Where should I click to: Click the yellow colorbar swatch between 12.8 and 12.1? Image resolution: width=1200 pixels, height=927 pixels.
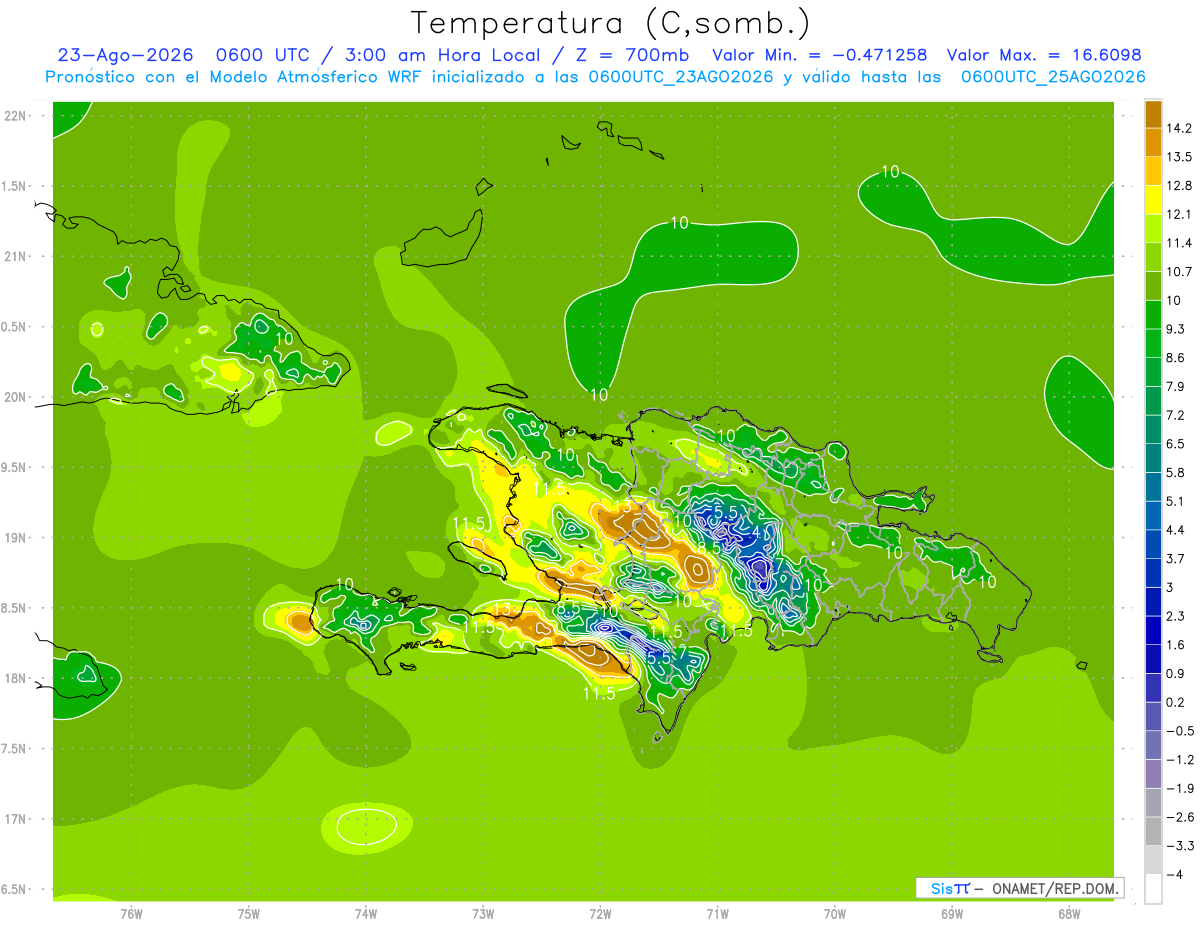(x=1153, y=199)
